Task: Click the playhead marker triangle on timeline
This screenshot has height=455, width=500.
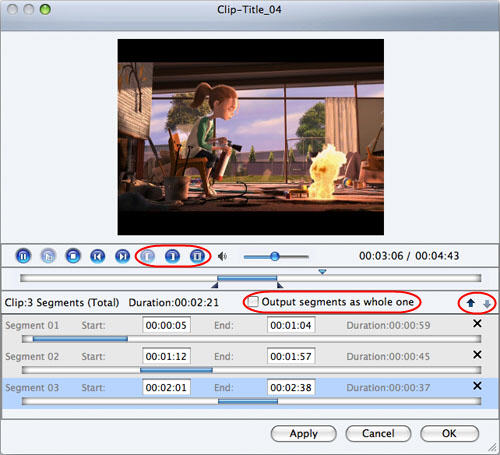Action: [x=322, y=272]
